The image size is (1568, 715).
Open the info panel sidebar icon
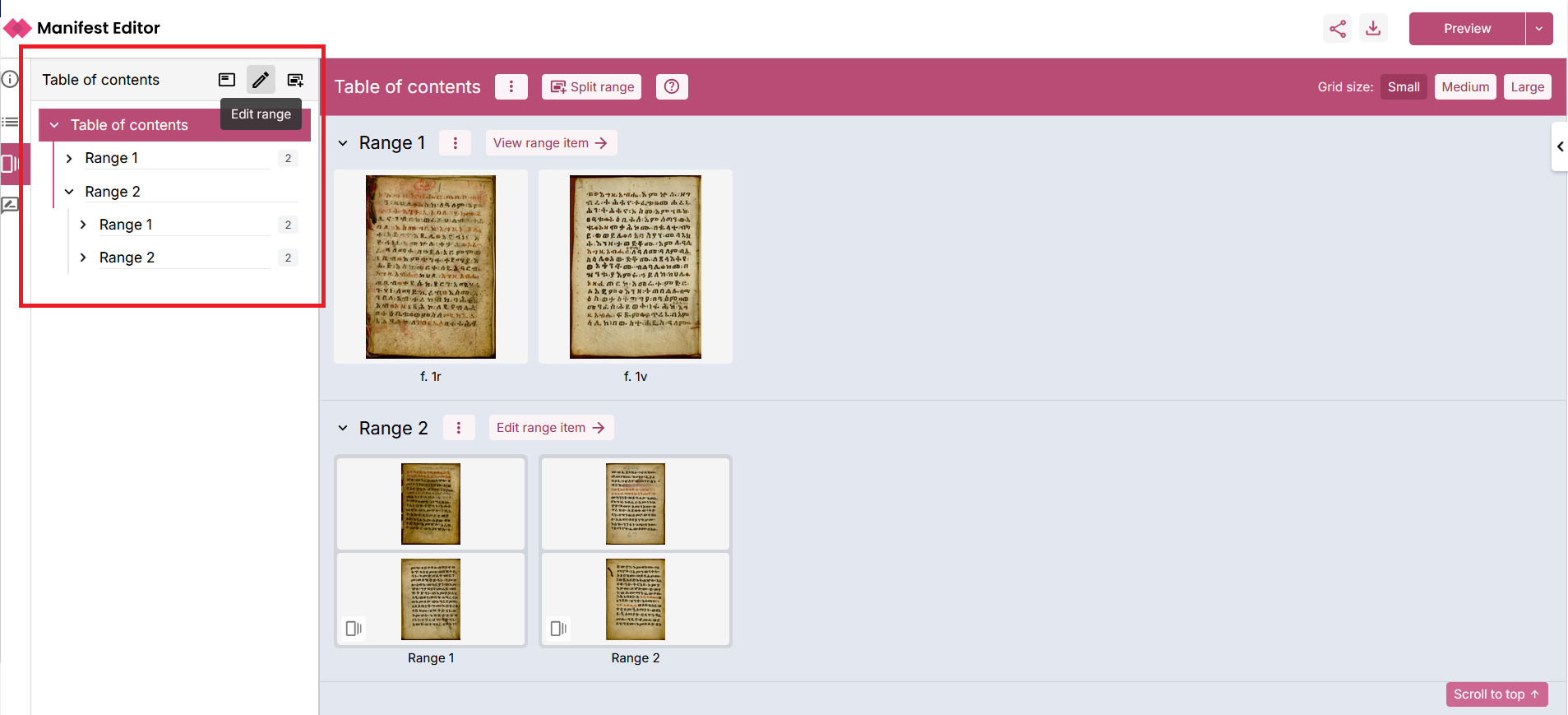pyautogui.click(x=10, y=80)
